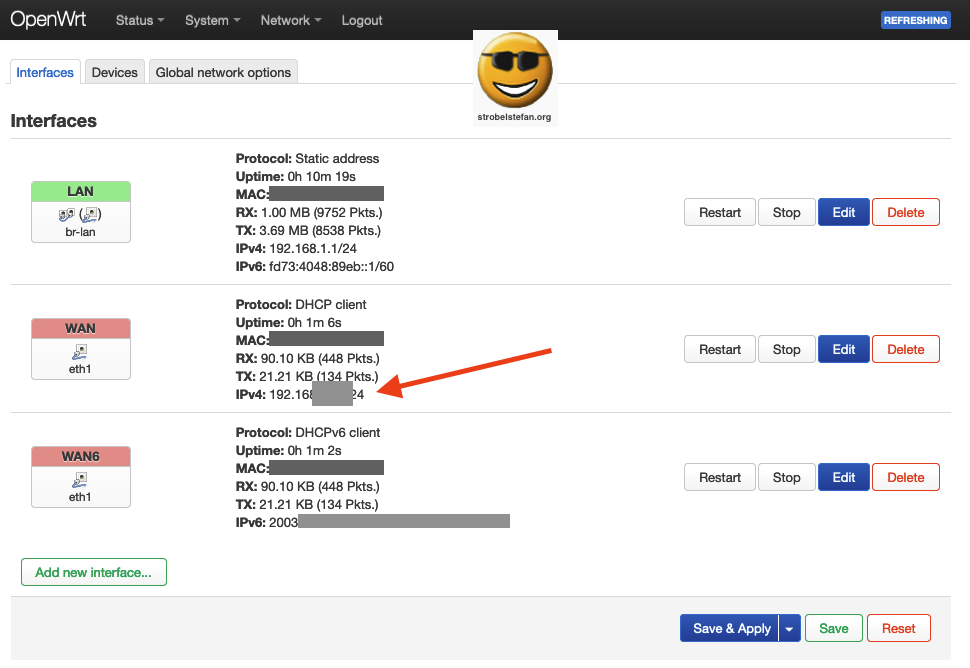Click the REFRESHING status badge
Viewport: 970px width, 668px height.
tap(915, 20)
